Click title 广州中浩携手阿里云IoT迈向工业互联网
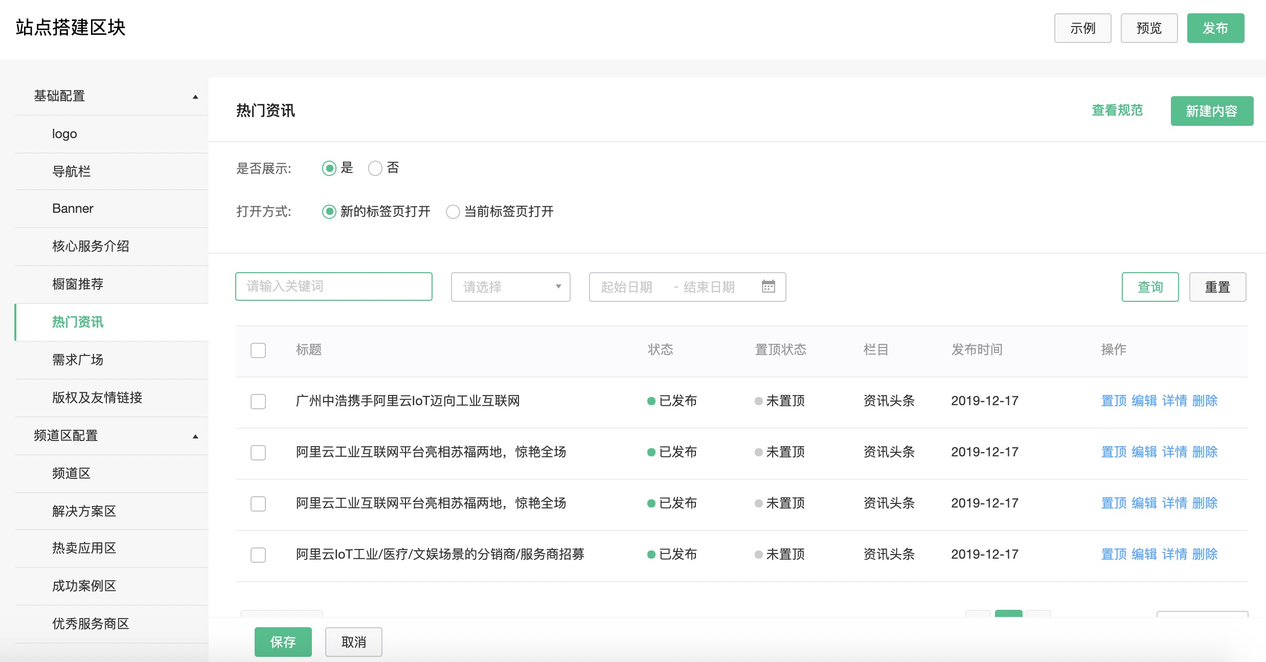The height and width of the screenshot is (662, 1266). click(408, 401)
